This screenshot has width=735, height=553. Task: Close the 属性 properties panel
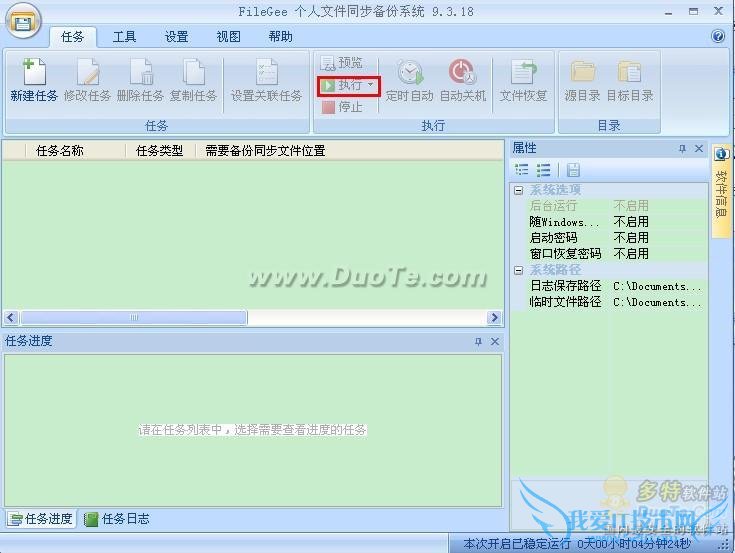tap(698, 149)
